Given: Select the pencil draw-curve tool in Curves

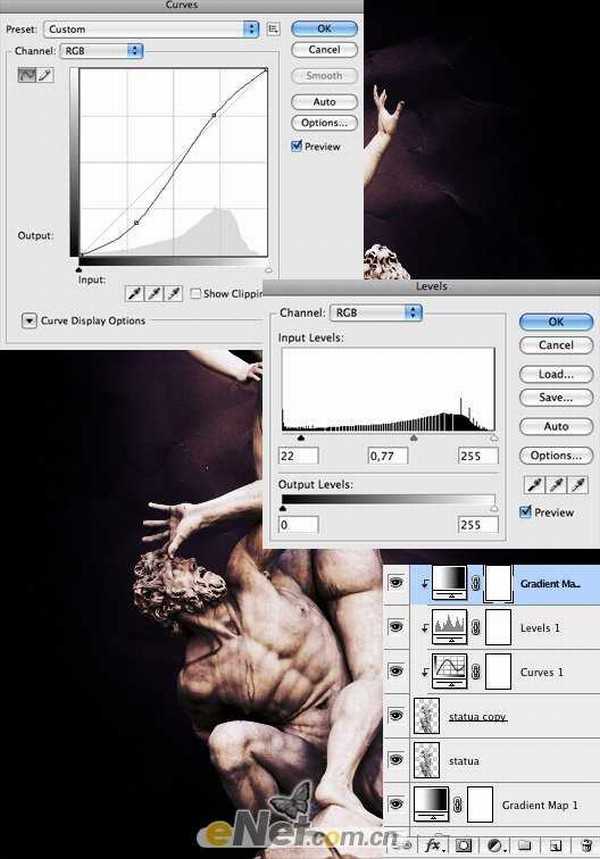Looking at the screenshot, I should [x=45, y=76].
